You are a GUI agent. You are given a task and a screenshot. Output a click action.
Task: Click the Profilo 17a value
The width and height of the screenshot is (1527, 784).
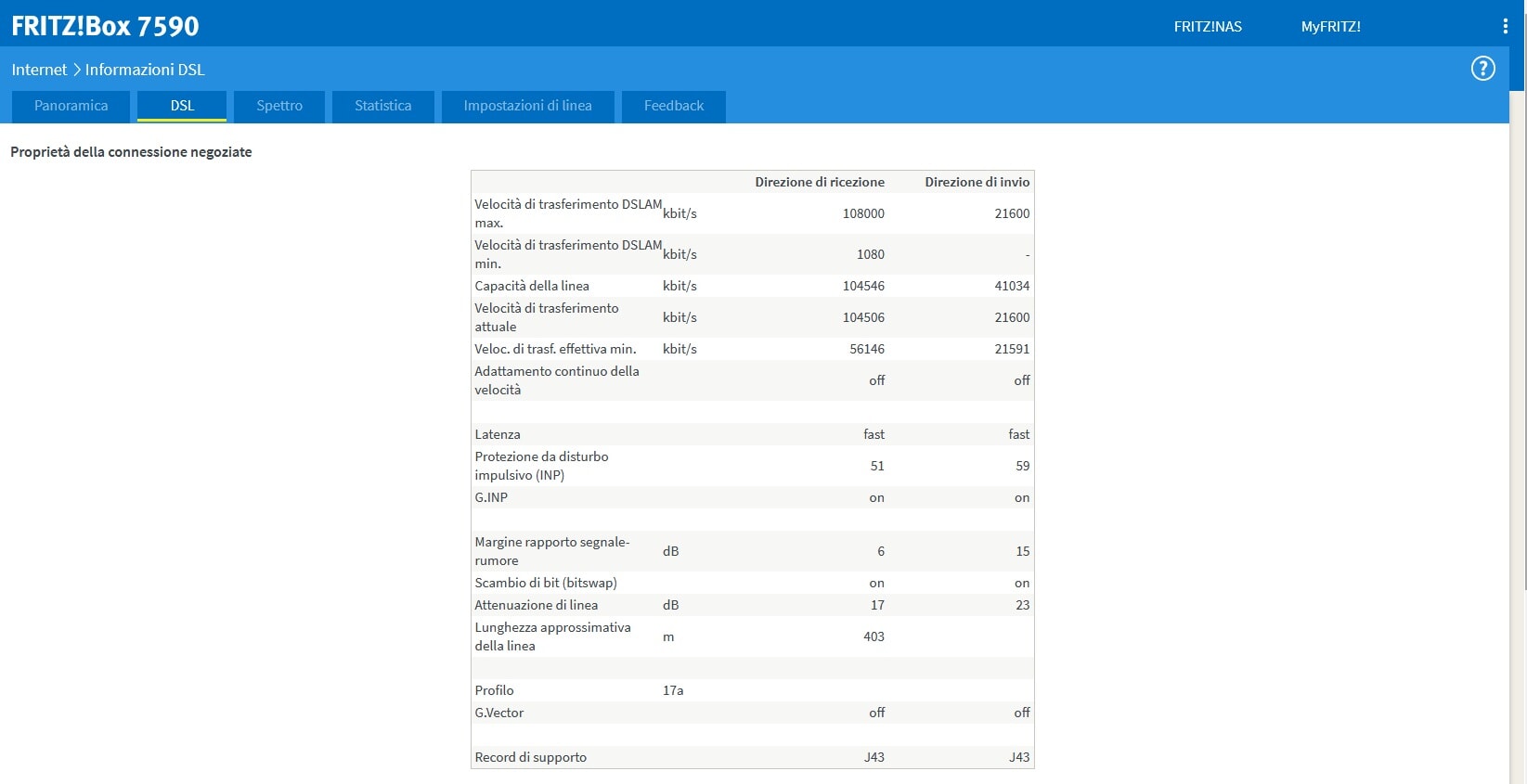click(x=673, y=690)
